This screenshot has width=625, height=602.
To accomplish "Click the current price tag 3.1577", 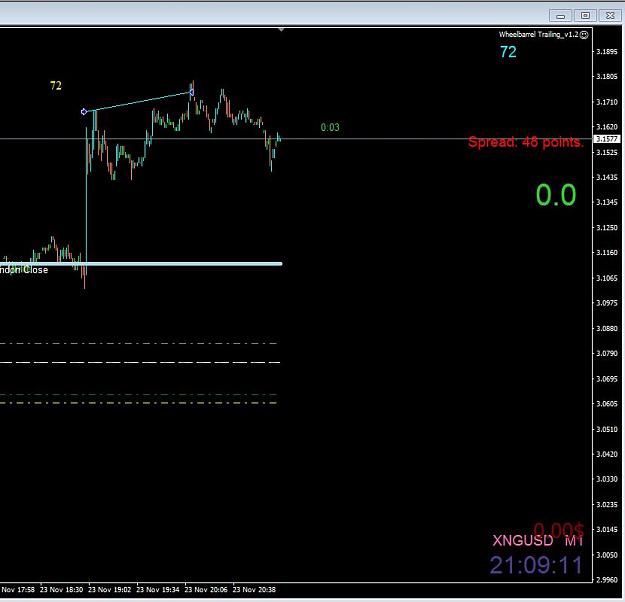I will 607,139.
